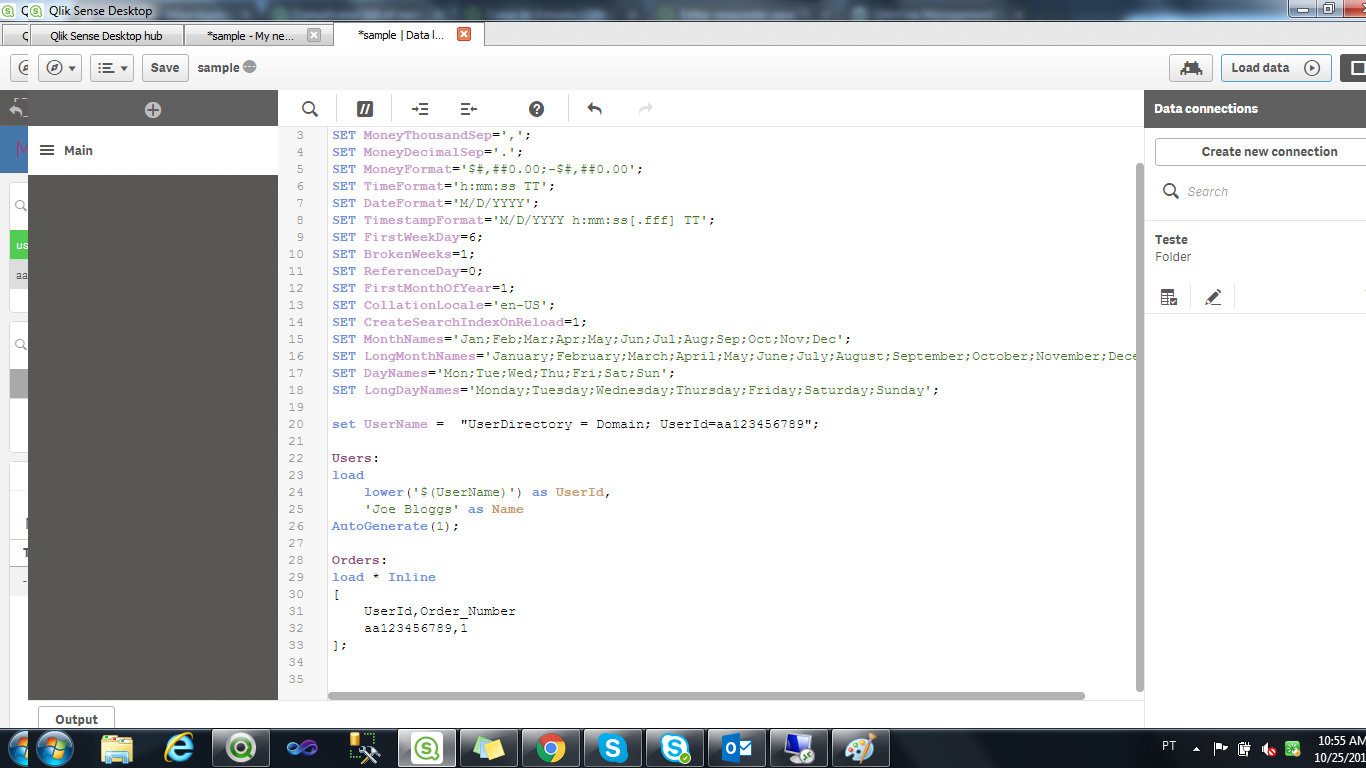Switch to '*sample - My ne...' tab
1366x768 pixels.
[x=249, y=35]
